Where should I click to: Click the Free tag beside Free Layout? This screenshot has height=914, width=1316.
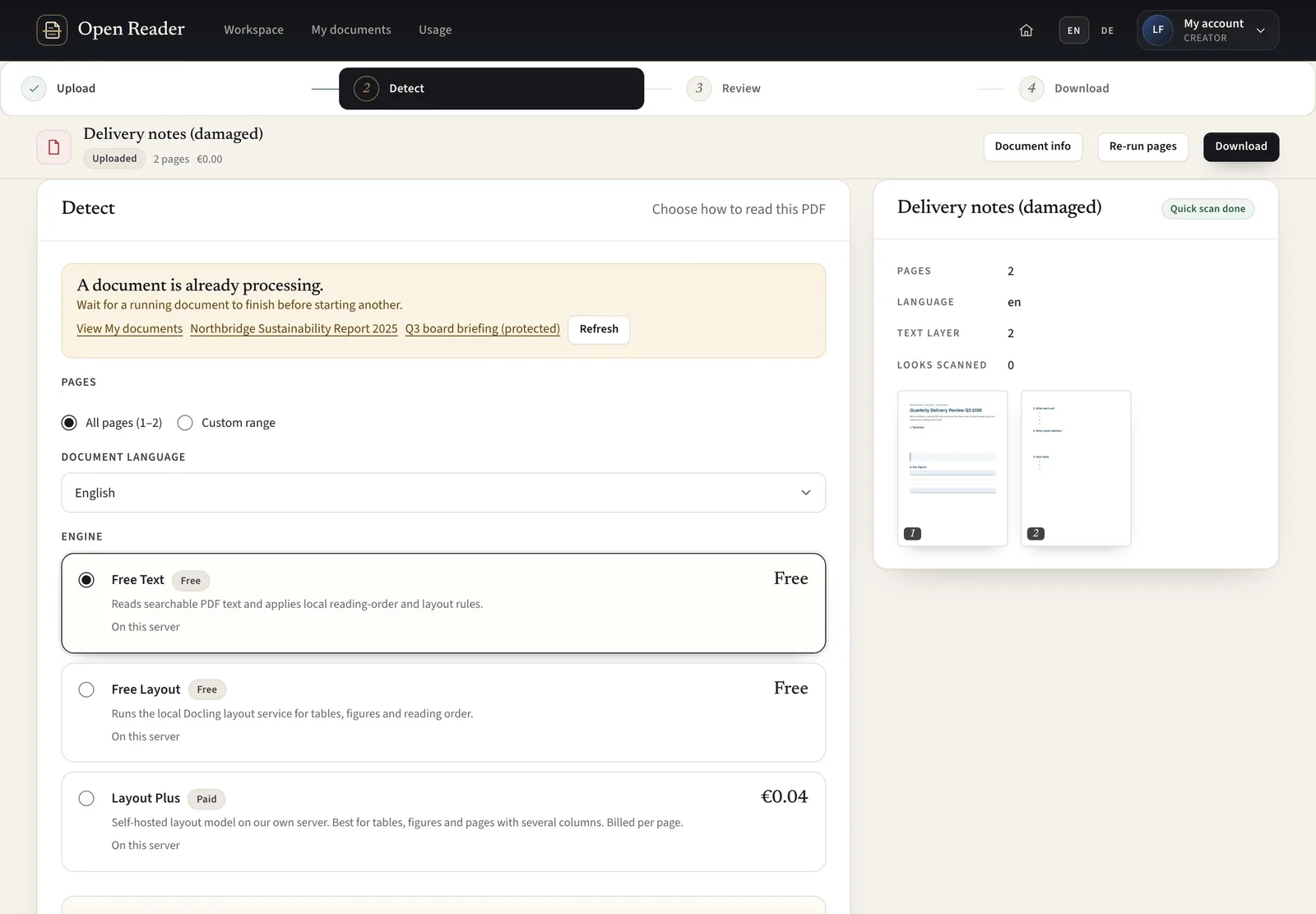[207, 689]
